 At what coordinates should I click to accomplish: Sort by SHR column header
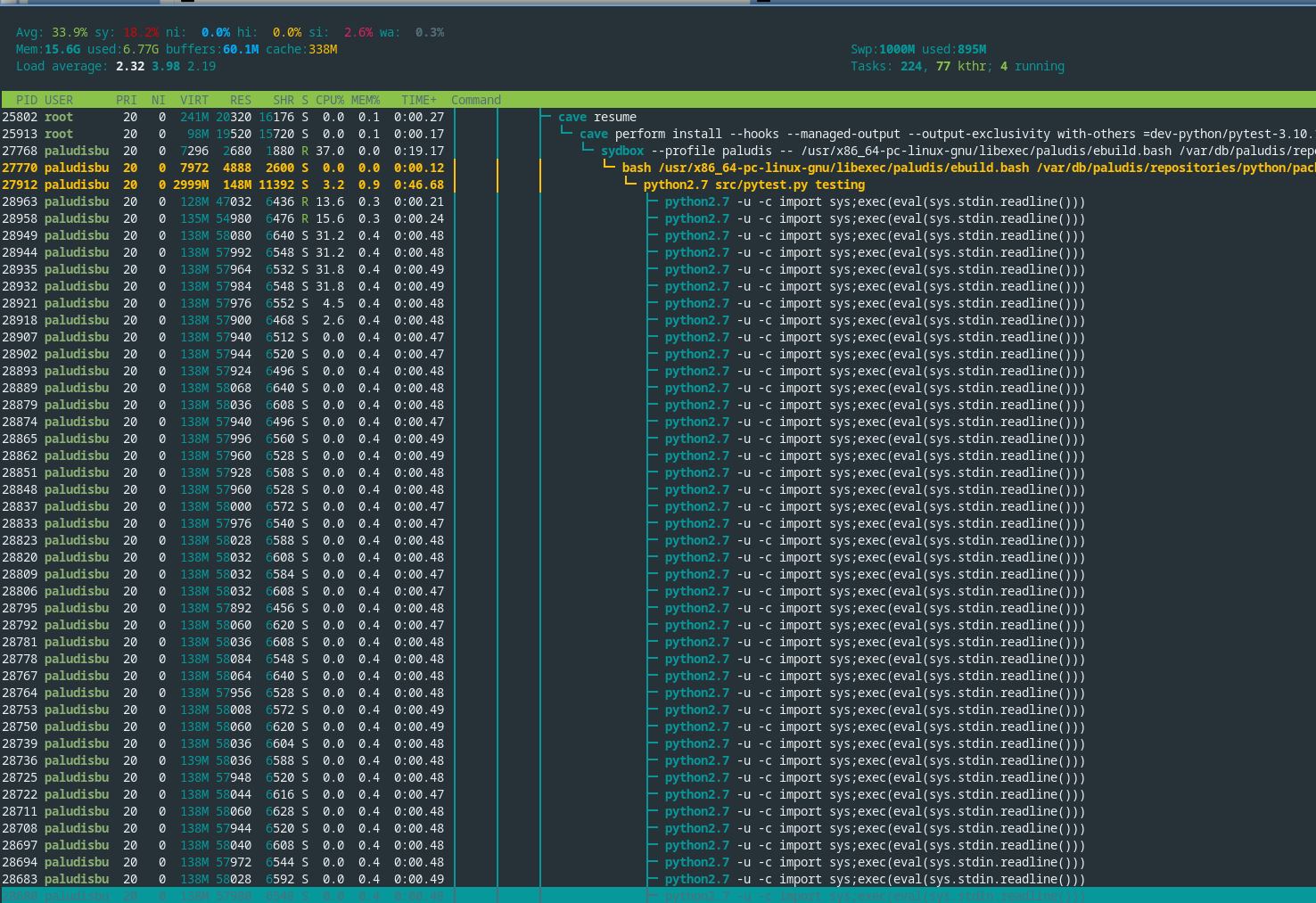coord(284,100)
